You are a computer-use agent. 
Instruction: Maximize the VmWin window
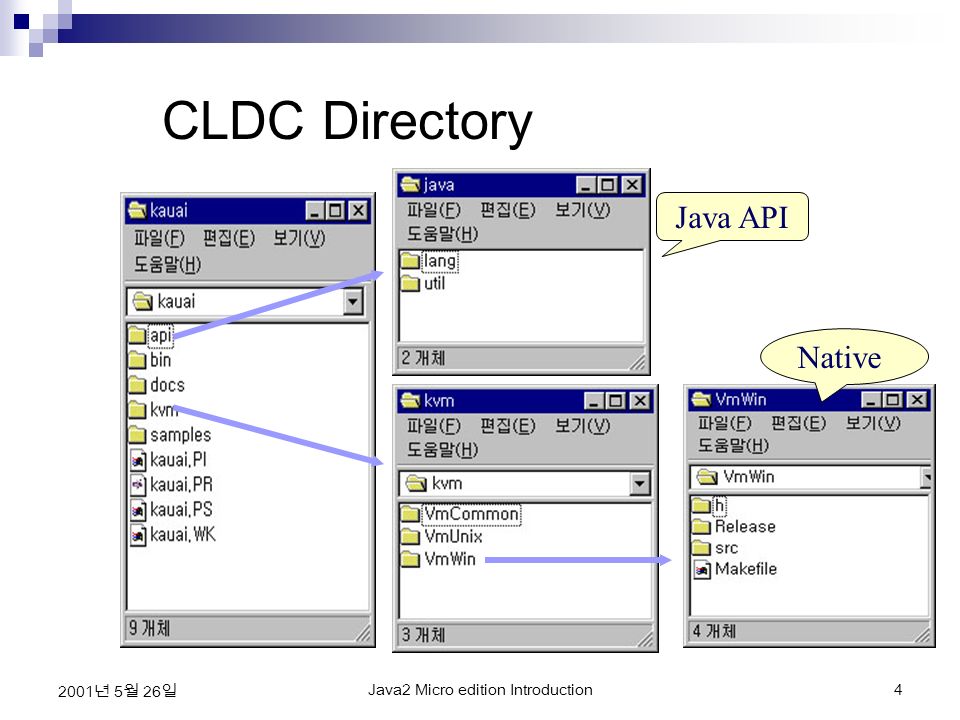tap(893, 400)
